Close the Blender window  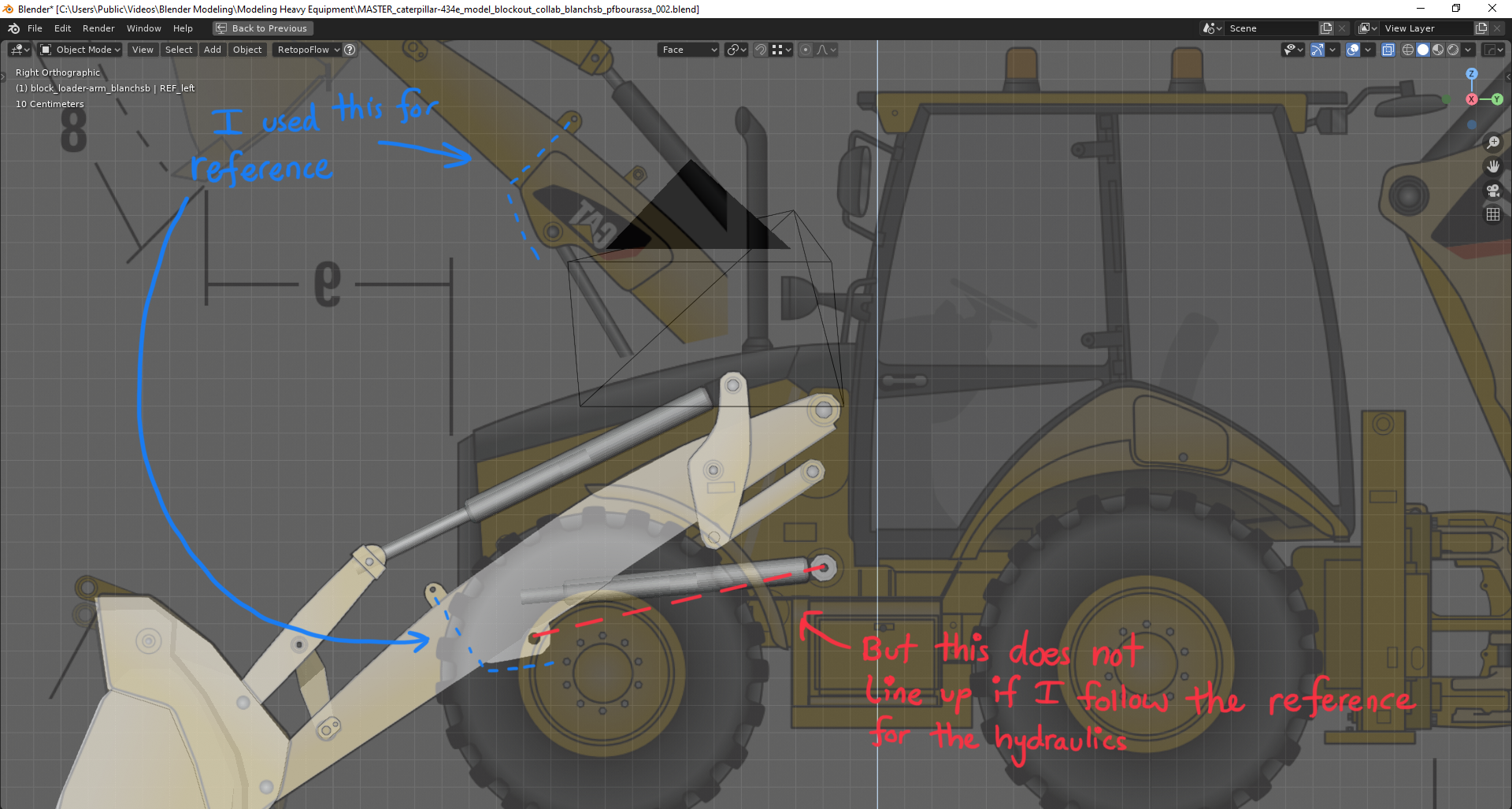[x=1492, y=9]
